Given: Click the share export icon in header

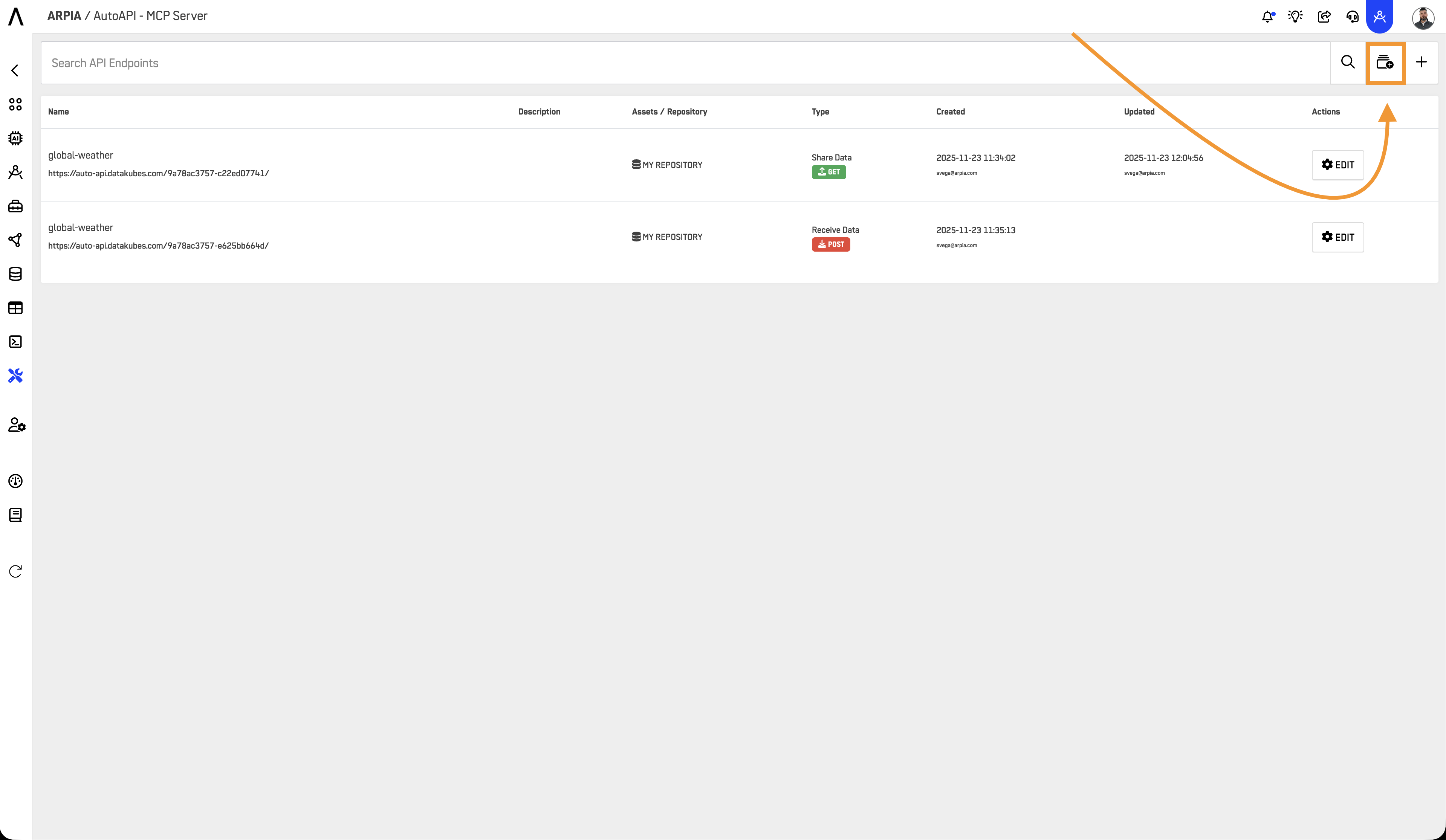Looking at the screenshot, I should tap(1324, 17).
